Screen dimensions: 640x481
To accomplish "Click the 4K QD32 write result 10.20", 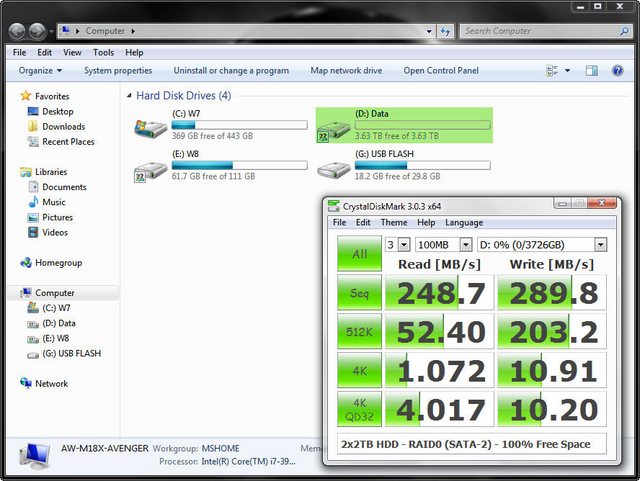I will pos(552,409).
